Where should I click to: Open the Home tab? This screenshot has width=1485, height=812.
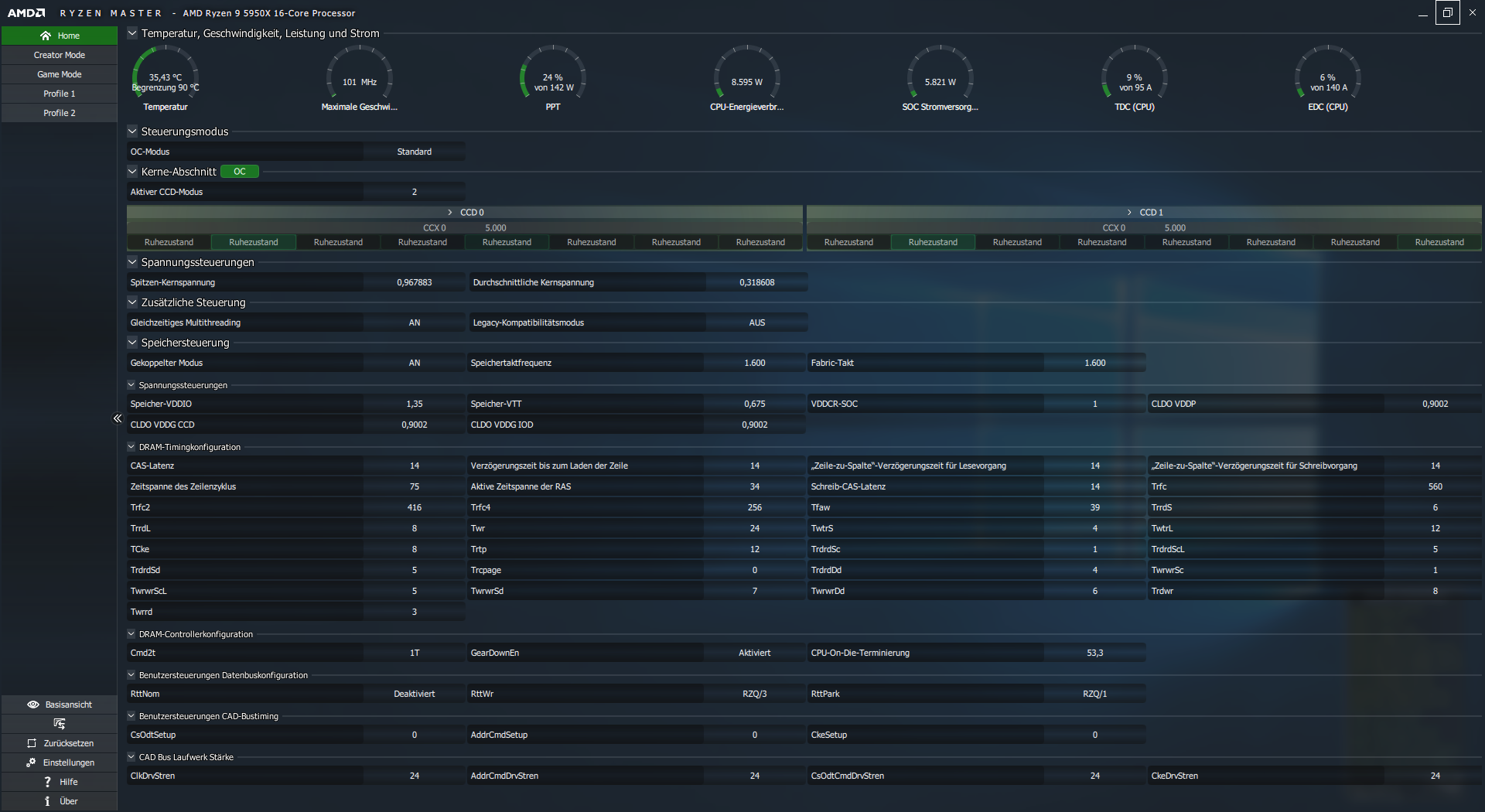[60, 36]
